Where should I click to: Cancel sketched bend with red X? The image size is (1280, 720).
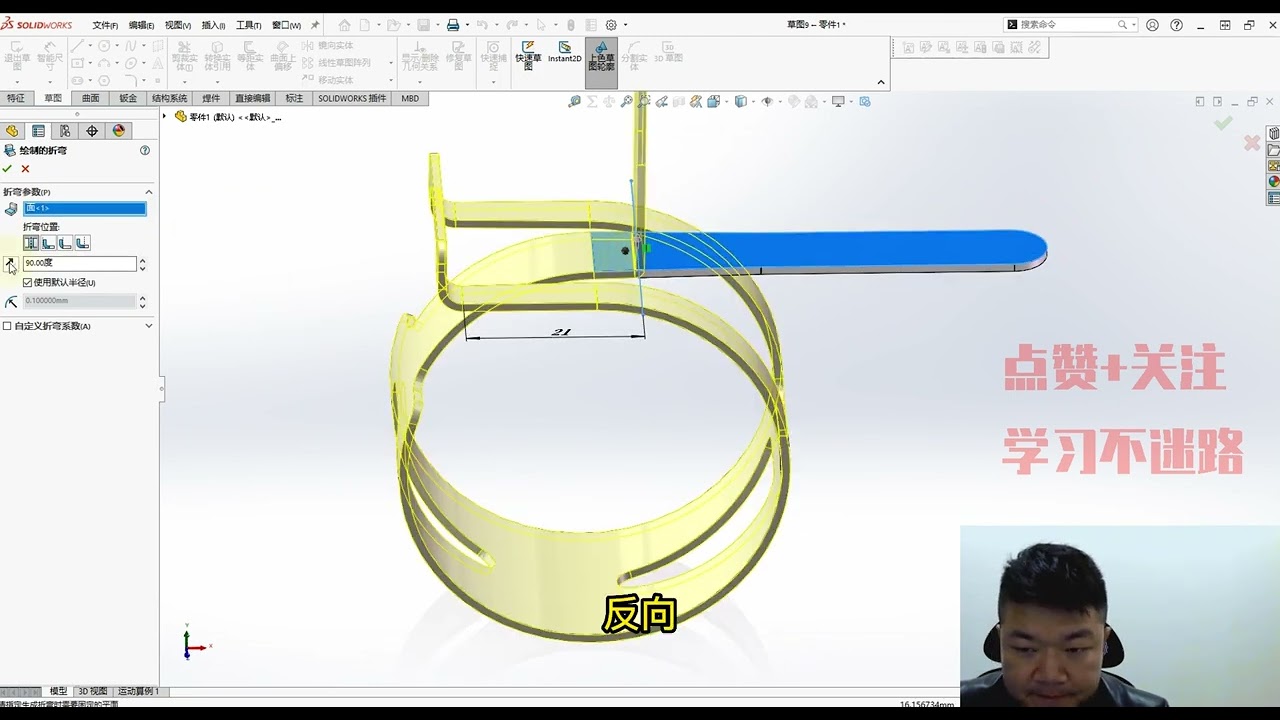(26, 168)
